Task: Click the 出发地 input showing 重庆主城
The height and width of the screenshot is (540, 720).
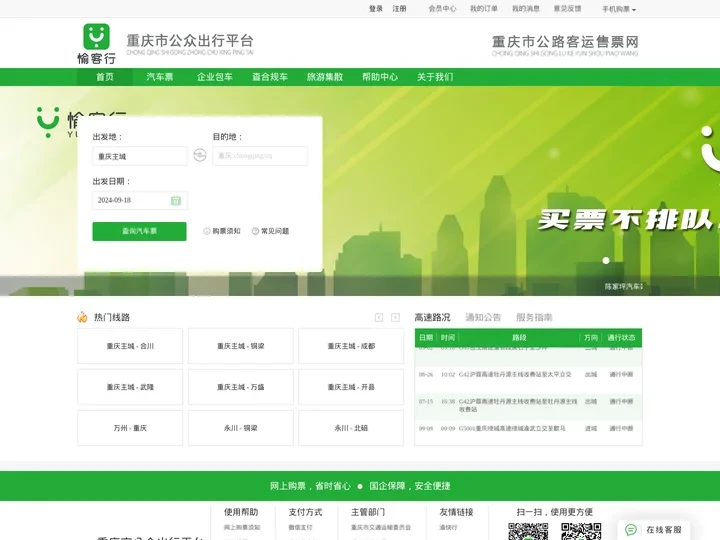Action: pyautogui.click(x=140, y=156)
